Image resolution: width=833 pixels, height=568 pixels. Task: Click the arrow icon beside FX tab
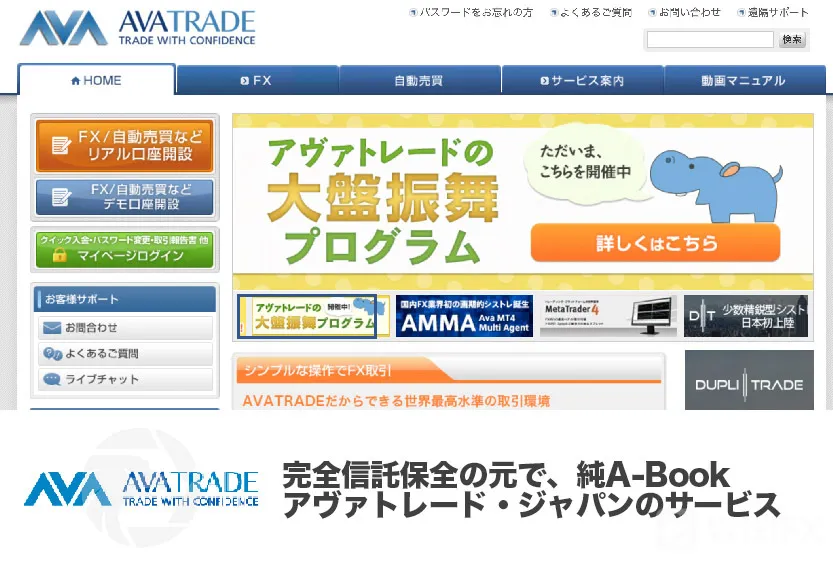[244, 81]
